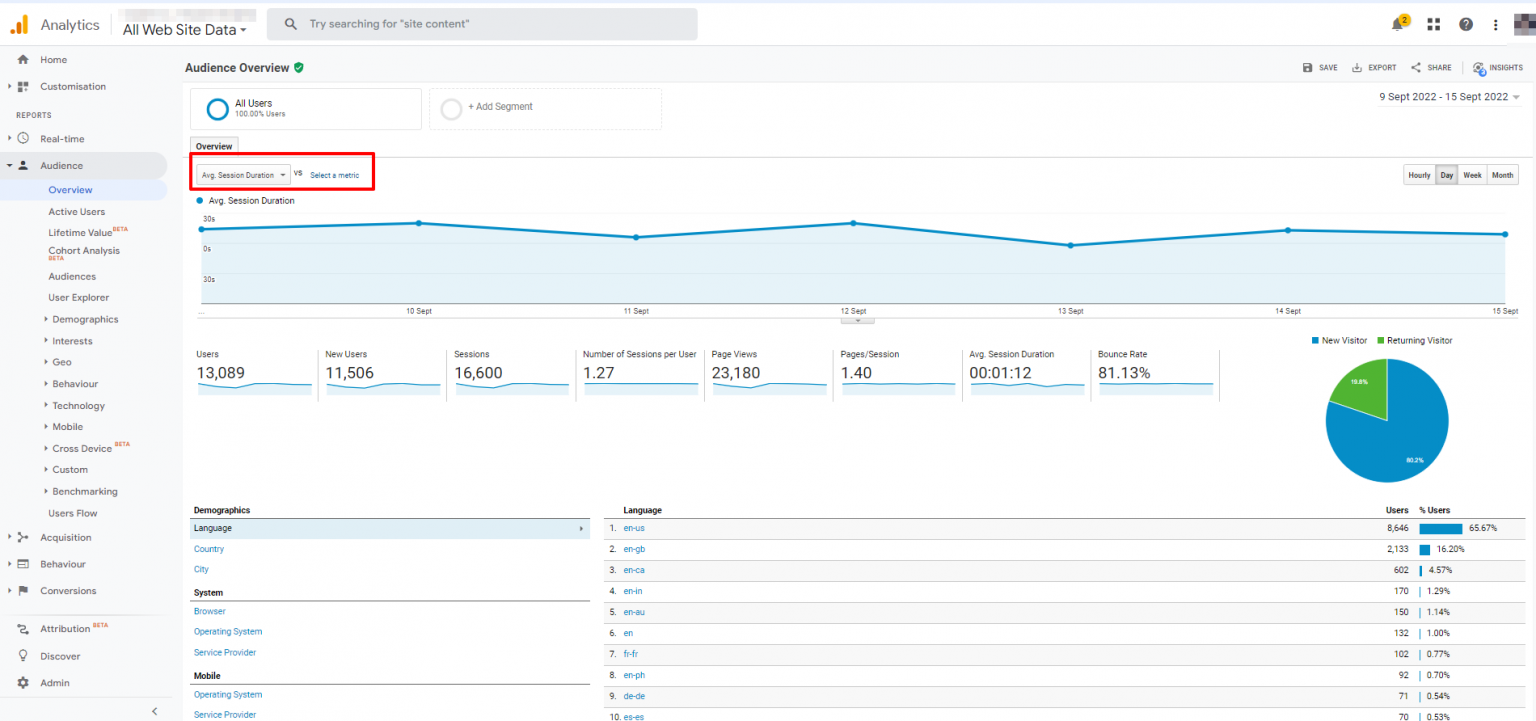
Task: Click the Google Analytics logo
Action: (x=19, y=23)
